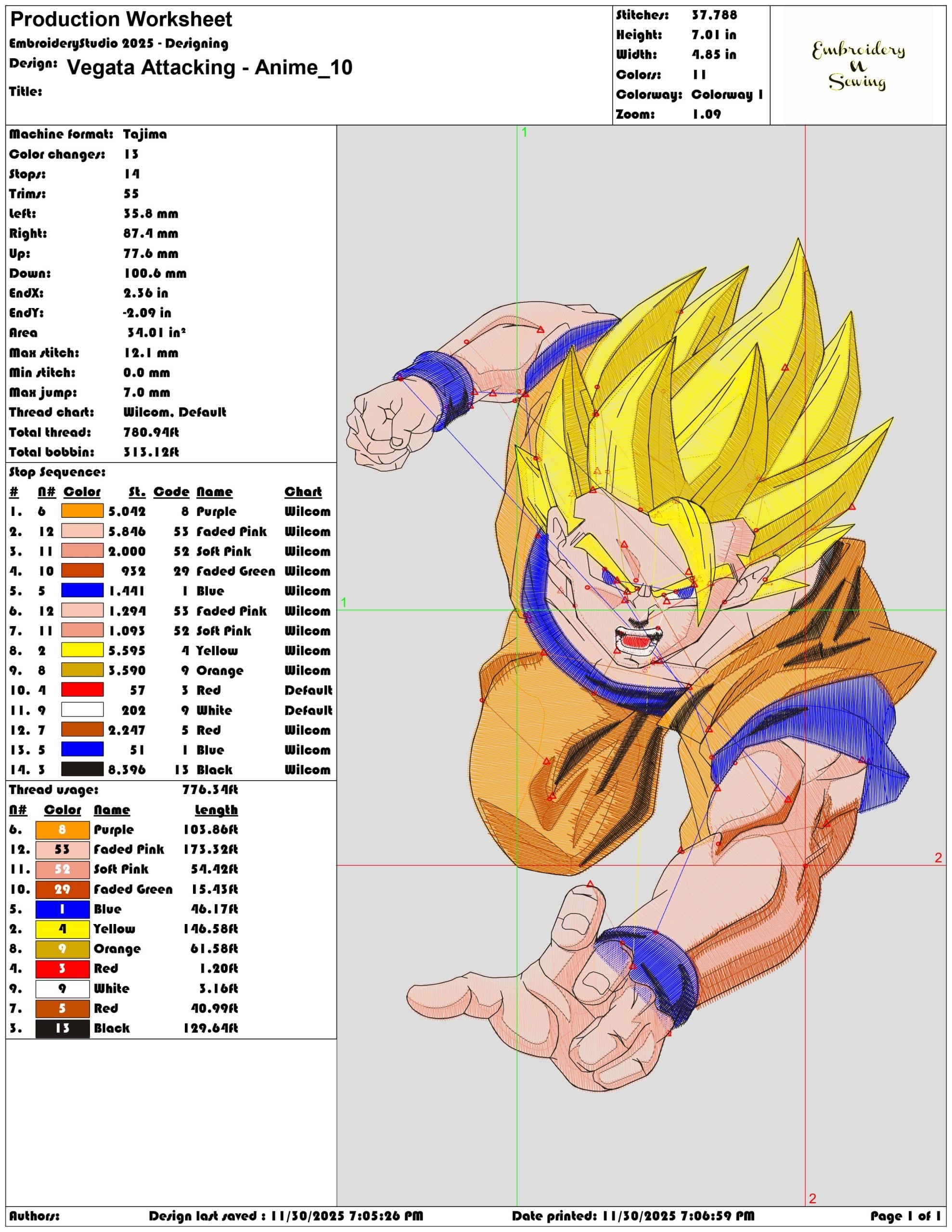Click the Black swatch in stop 14

pos(82,769)
